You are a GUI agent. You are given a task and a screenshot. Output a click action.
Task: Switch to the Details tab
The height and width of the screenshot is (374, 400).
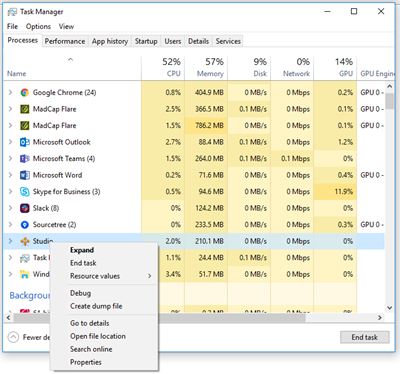coord(198,41)
